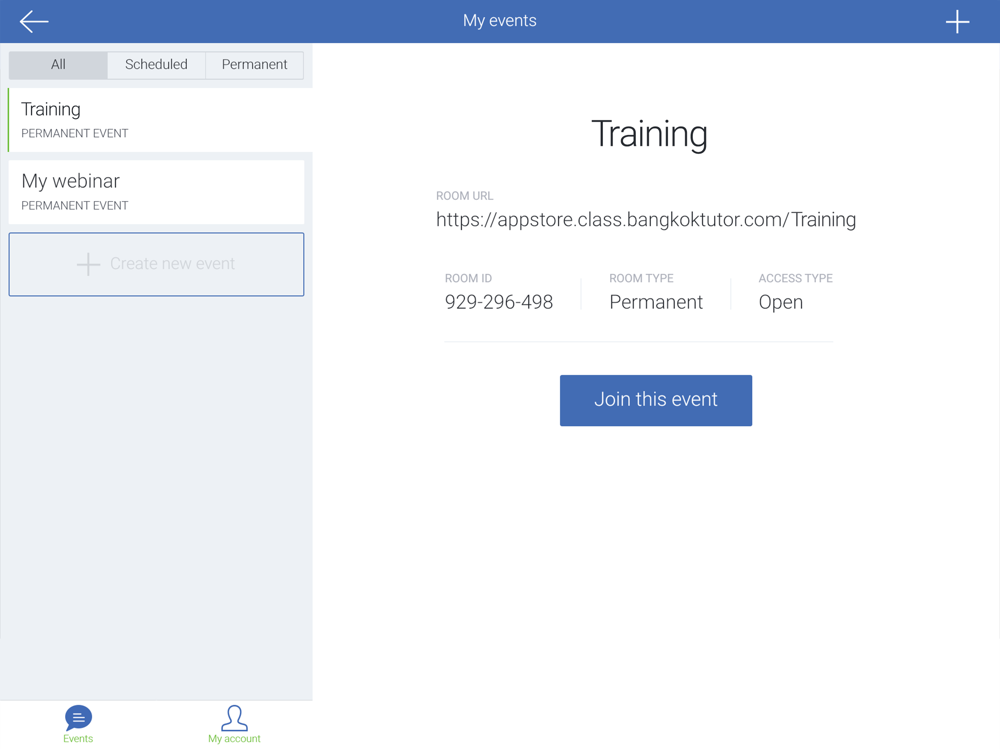Image resolution: width=1000 pixels, height=750 pixels.
Task: Click the Training room URL
Action: [645, 220]
